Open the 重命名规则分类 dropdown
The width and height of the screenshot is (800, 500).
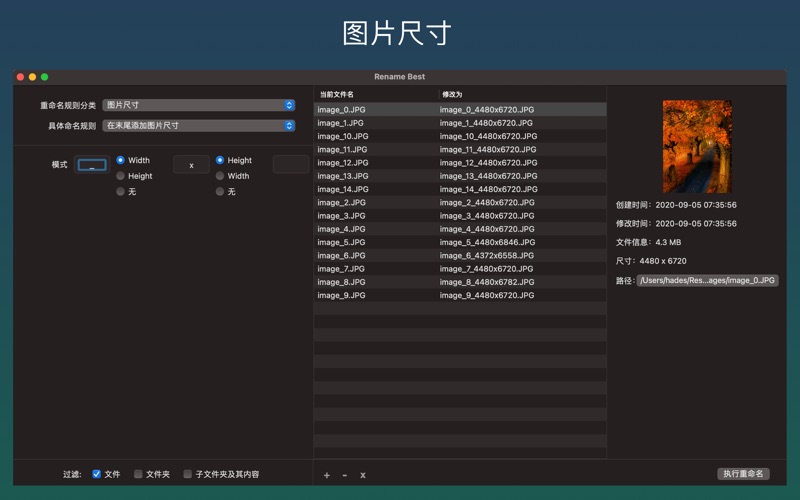(x=199, y=105)
